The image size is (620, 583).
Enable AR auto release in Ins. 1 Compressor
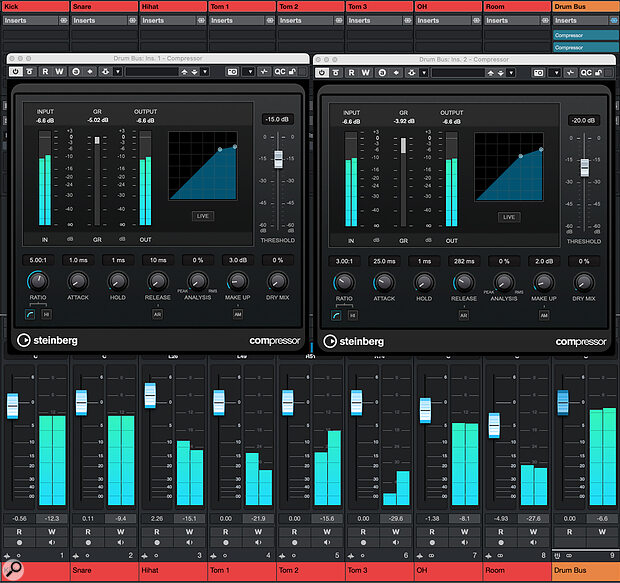pyautogui.click(x=157, y=314)
